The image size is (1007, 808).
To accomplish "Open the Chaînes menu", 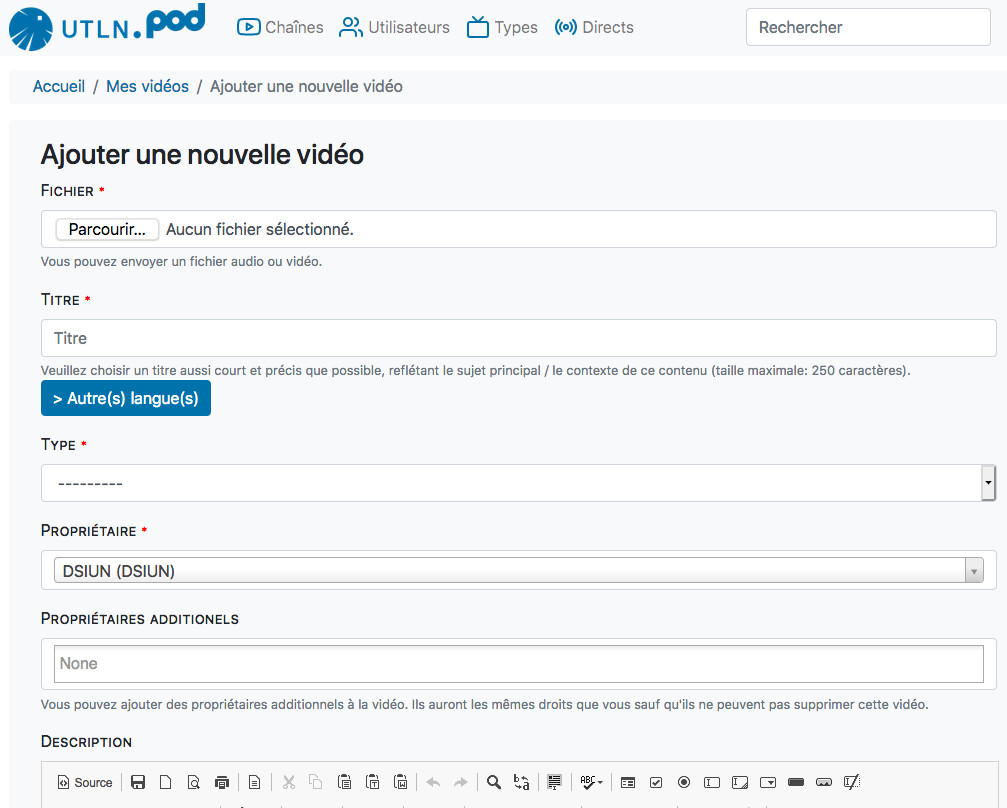I will tap(280, 27).
